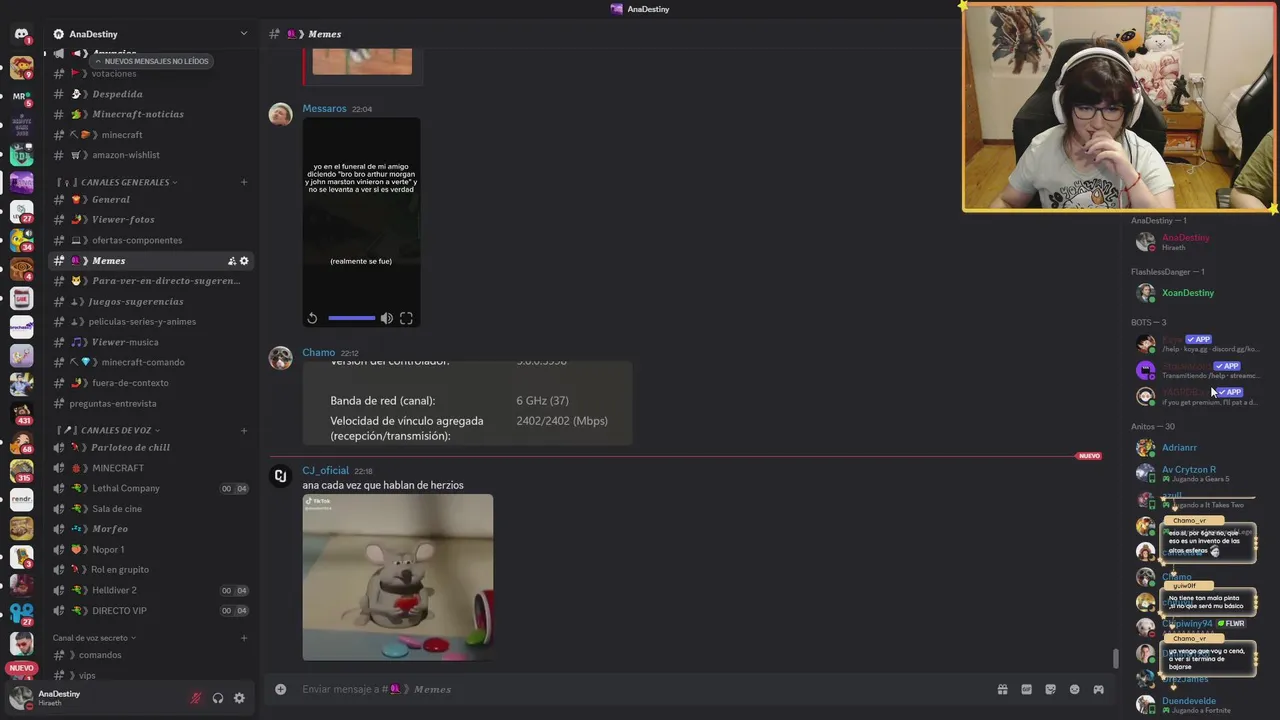Jump to new unread messages pill
This screenshot has height=720, width=1280.
coord(151,61)
